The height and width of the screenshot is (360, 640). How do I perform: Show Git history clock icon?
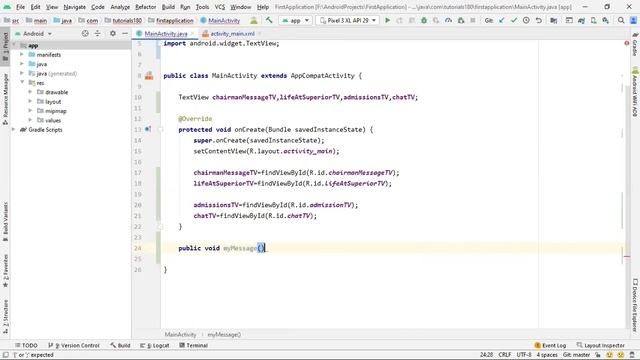point(526,20)
